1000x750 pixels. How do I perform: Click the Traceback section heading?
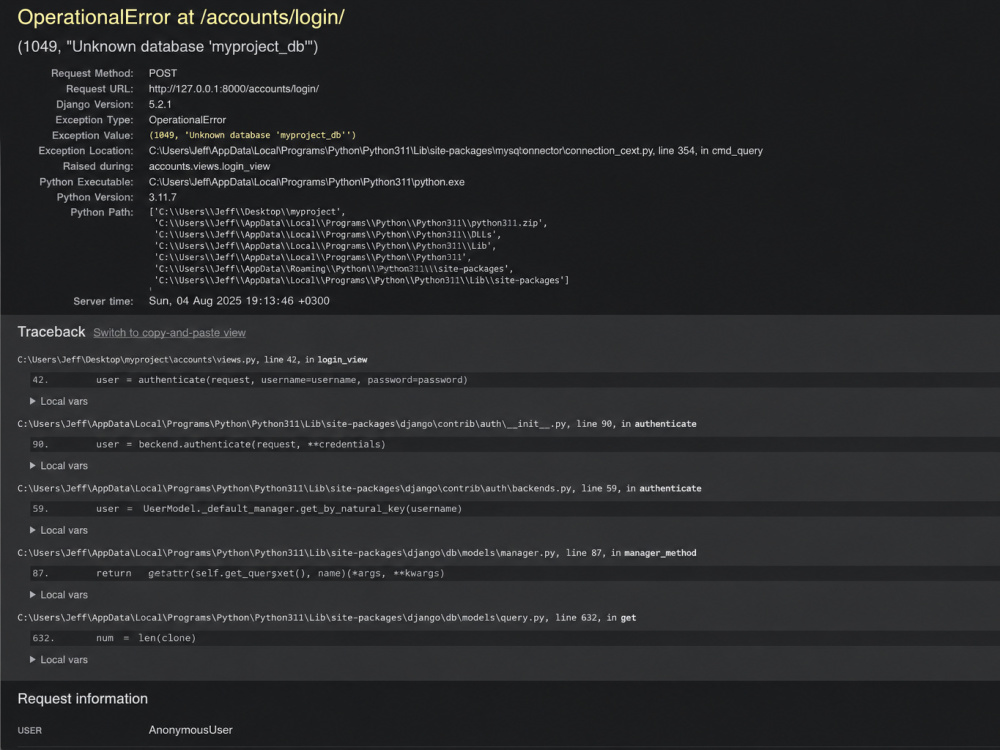(x=51, y=332)
